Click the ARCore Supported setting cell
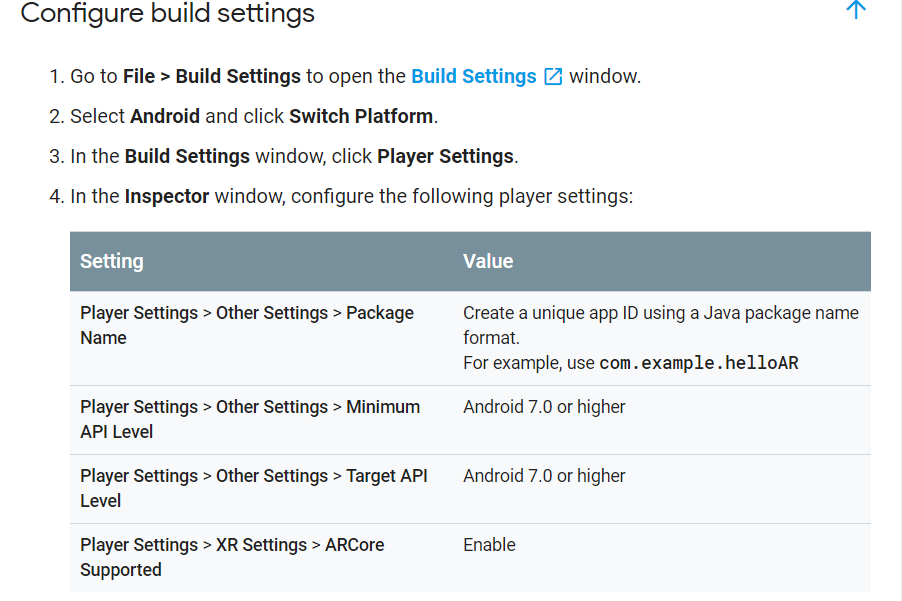Screen dimensions: 902x601 (x=262, y=558)
